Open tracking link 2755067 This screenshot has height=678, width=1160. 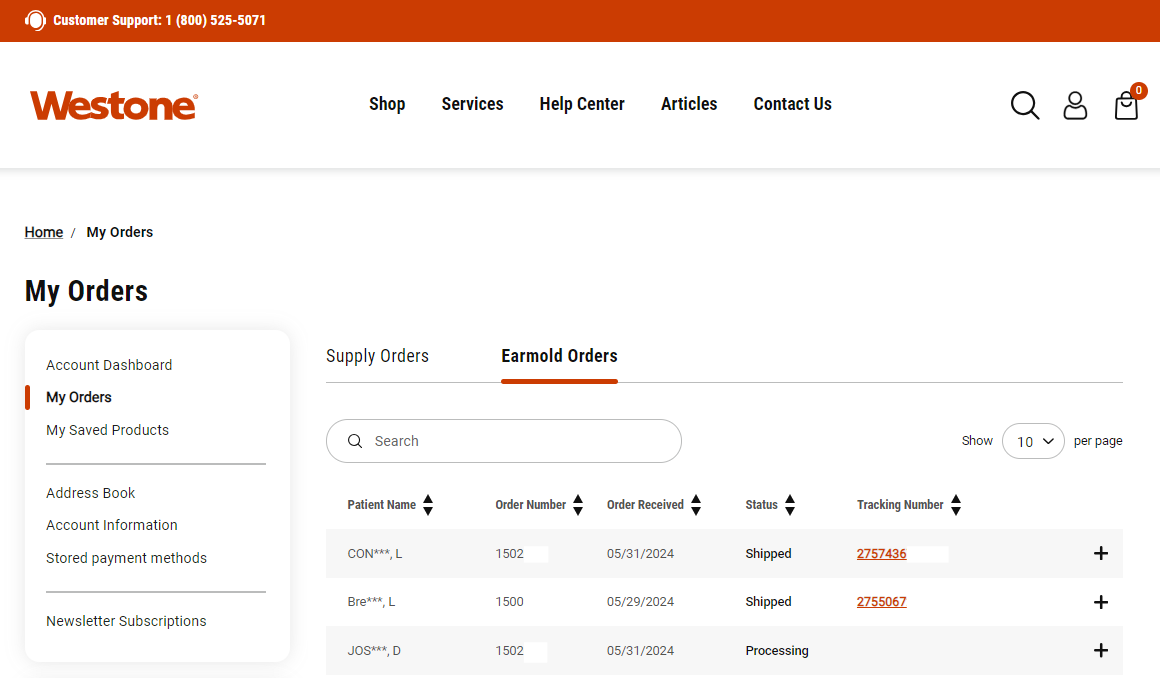[x=881, y=602]
